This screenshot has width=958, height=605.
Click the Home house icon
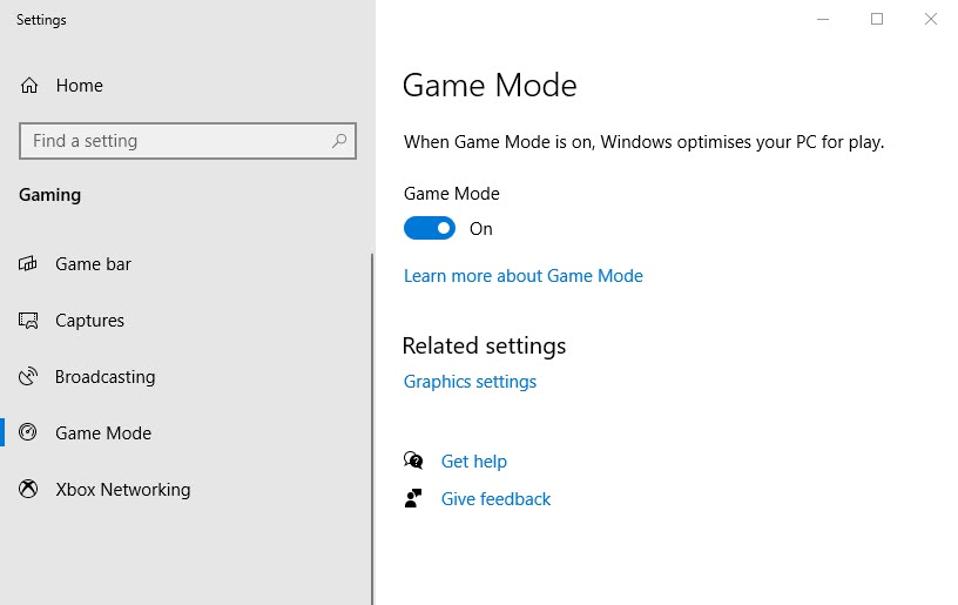(29, 86)
